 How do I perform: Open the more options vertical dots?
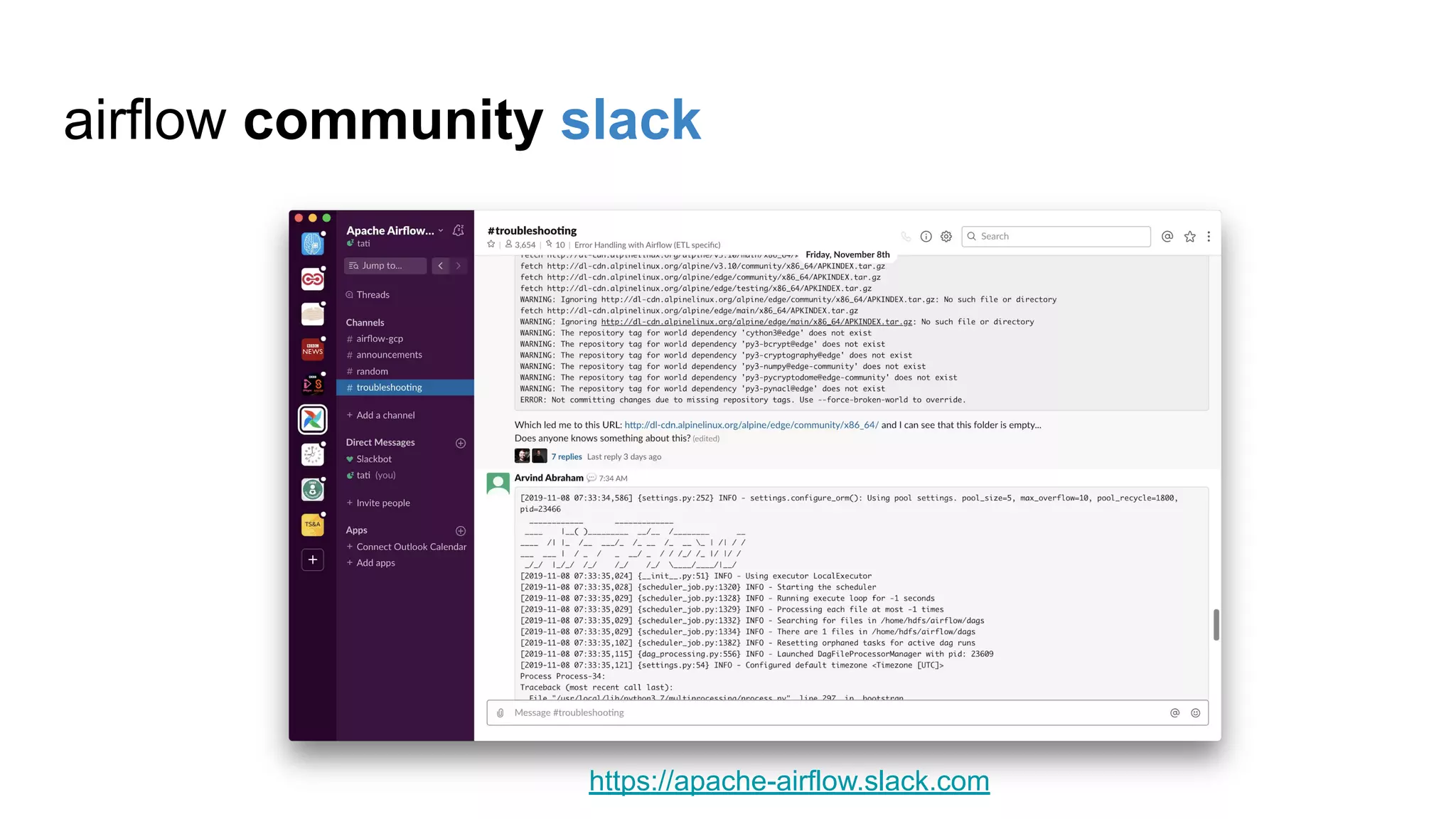pyautogui.click(x=1209, y=237)
